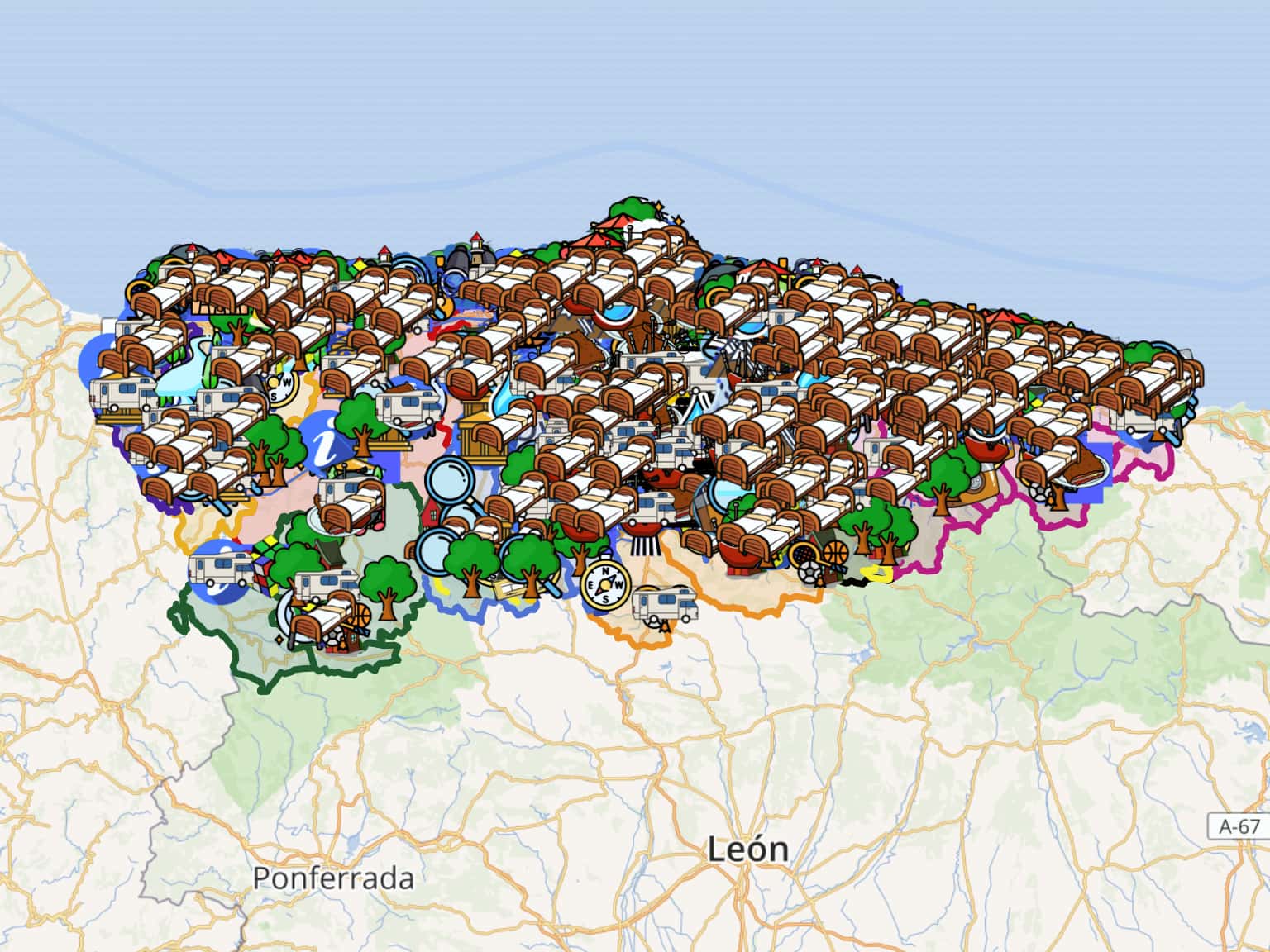Open the easternmost bed accommodation marker
The image size is (1270, 952).
[x=1172, y=376]
